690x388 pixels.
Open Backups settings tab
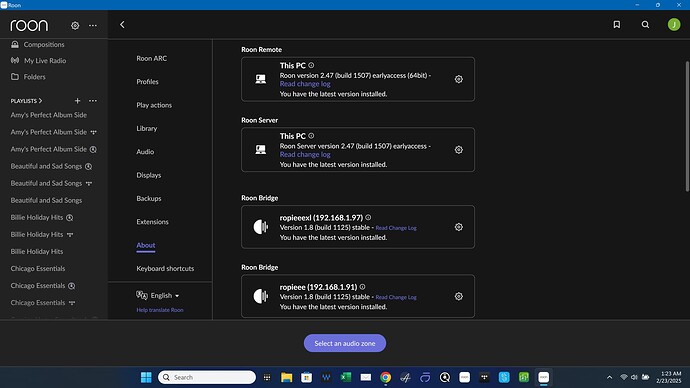(x=149, y=198)
